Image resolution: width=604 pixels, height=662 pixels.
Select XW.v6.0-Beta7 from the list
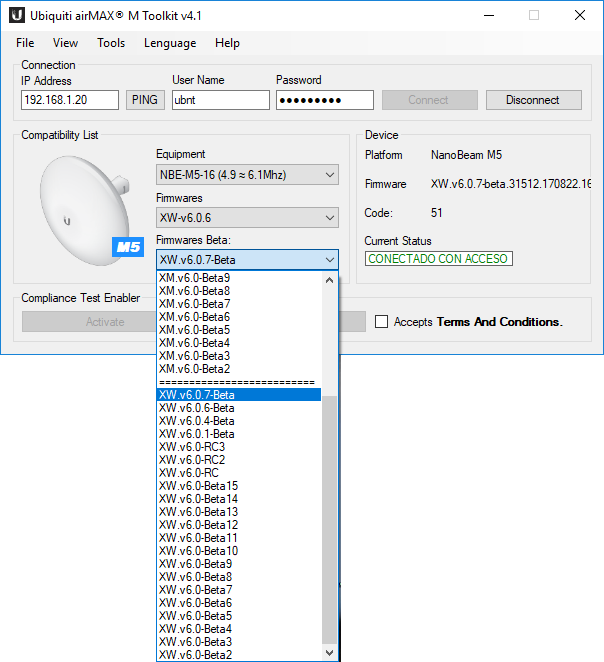(239, 590)
